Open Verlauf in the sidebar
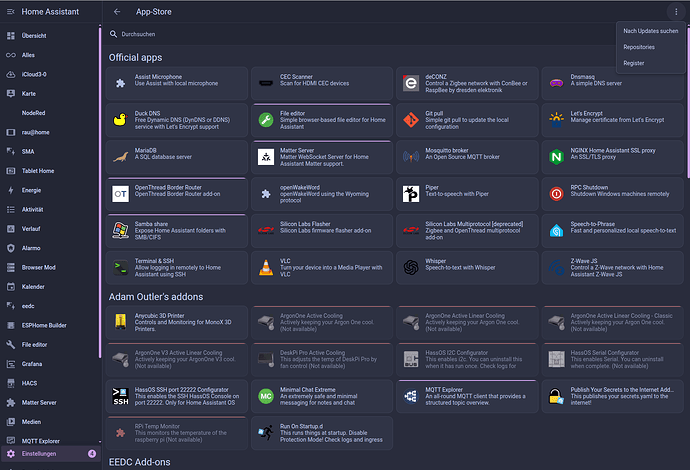The width and height of the screenshot is (690, 470). pos(51,229)
